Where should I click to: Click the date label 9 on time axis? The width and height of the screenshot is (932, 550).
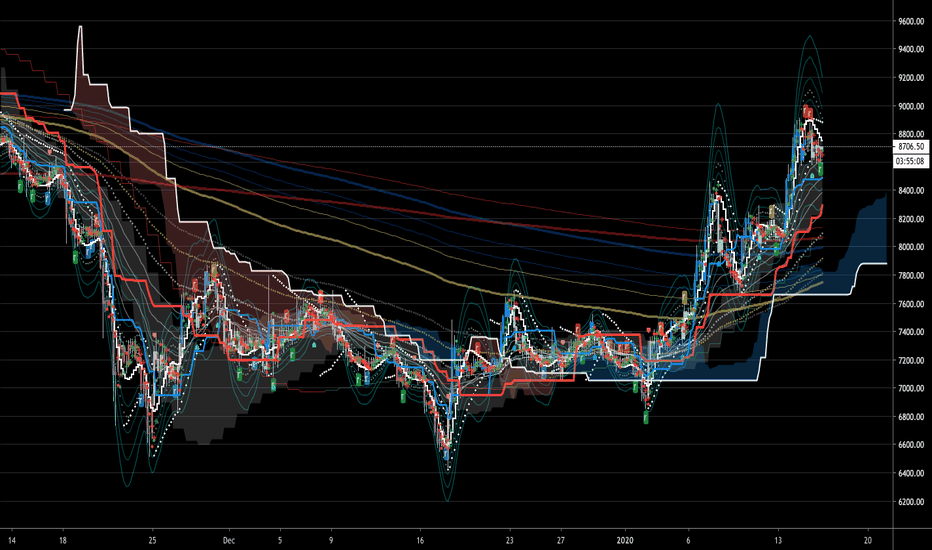[x=331, y=540]
